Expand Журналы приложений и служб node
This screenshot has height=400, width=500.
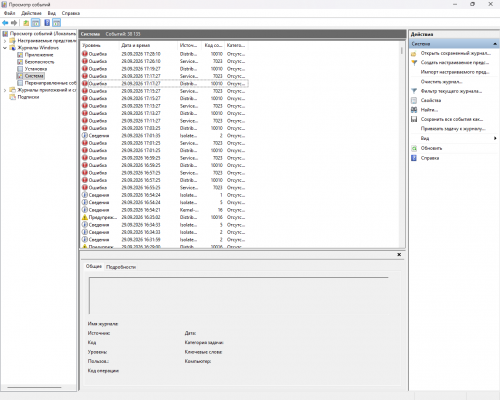[5, 90]
